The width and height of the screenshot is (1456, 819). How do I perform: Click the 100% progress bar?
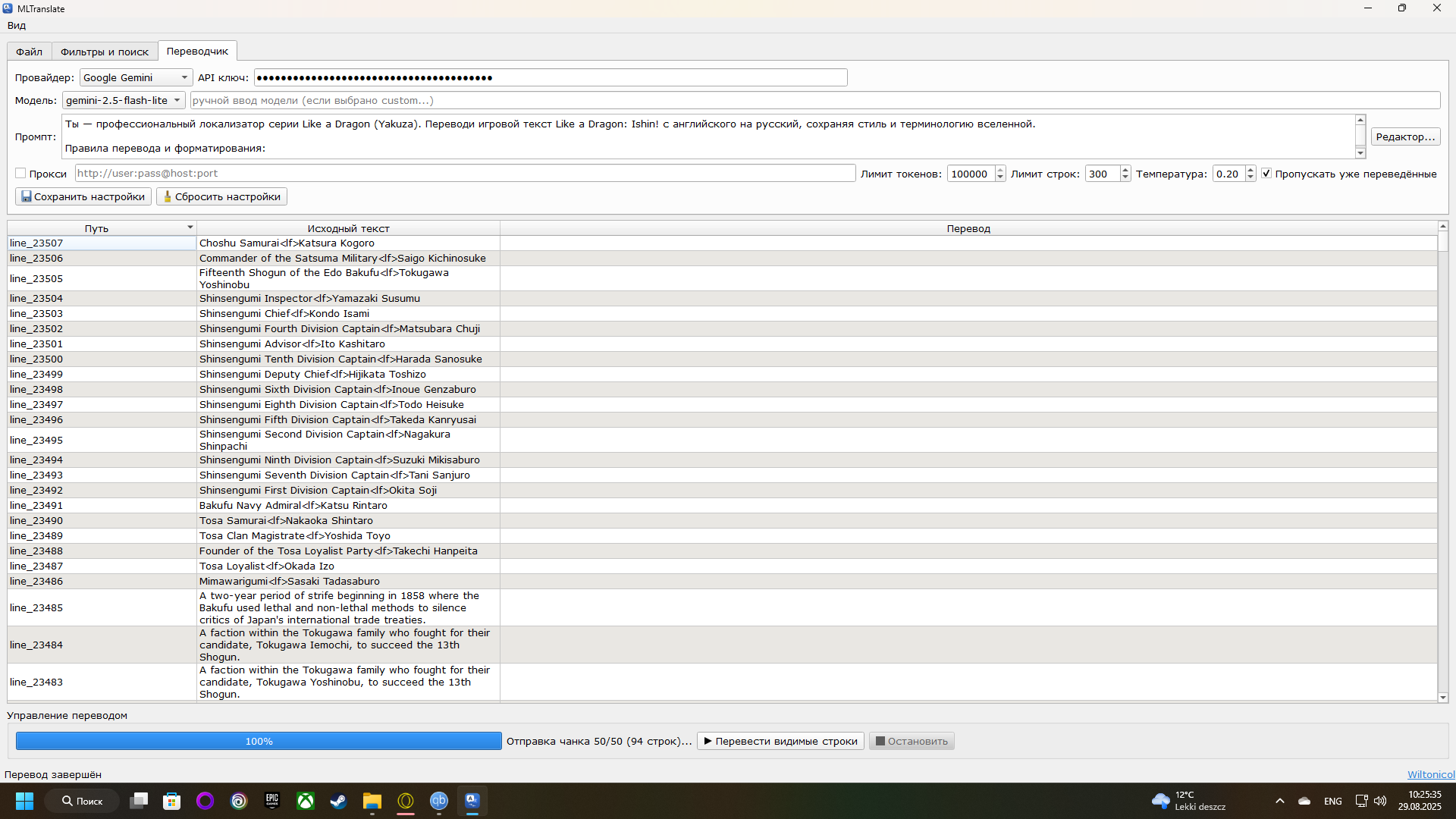259,741
